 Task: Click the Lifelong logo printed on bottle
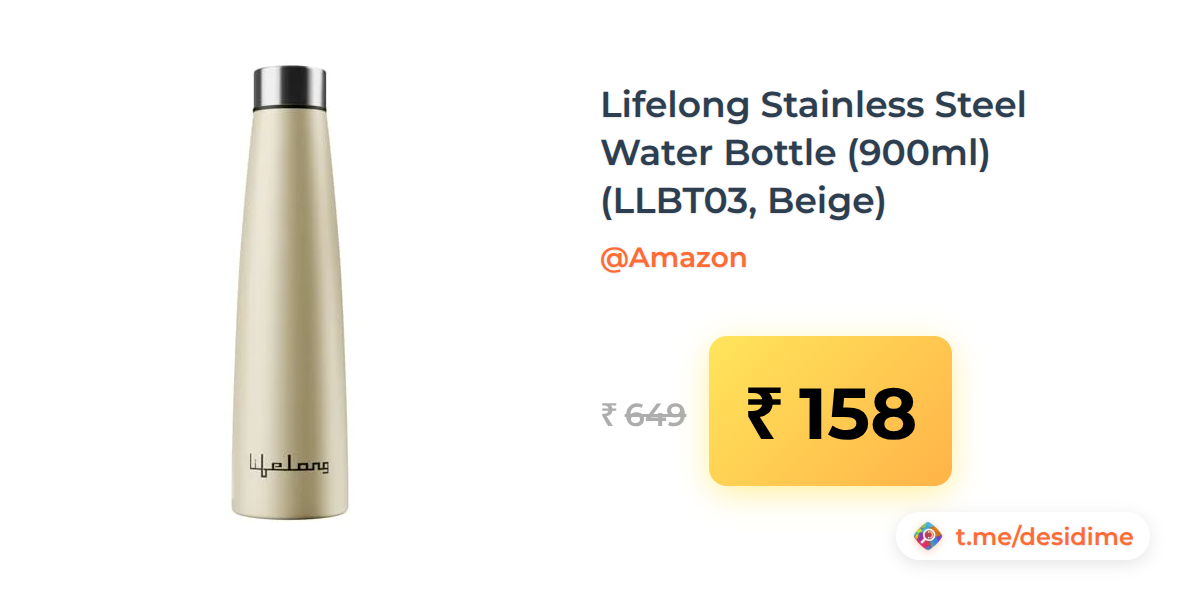coord(288,464)
